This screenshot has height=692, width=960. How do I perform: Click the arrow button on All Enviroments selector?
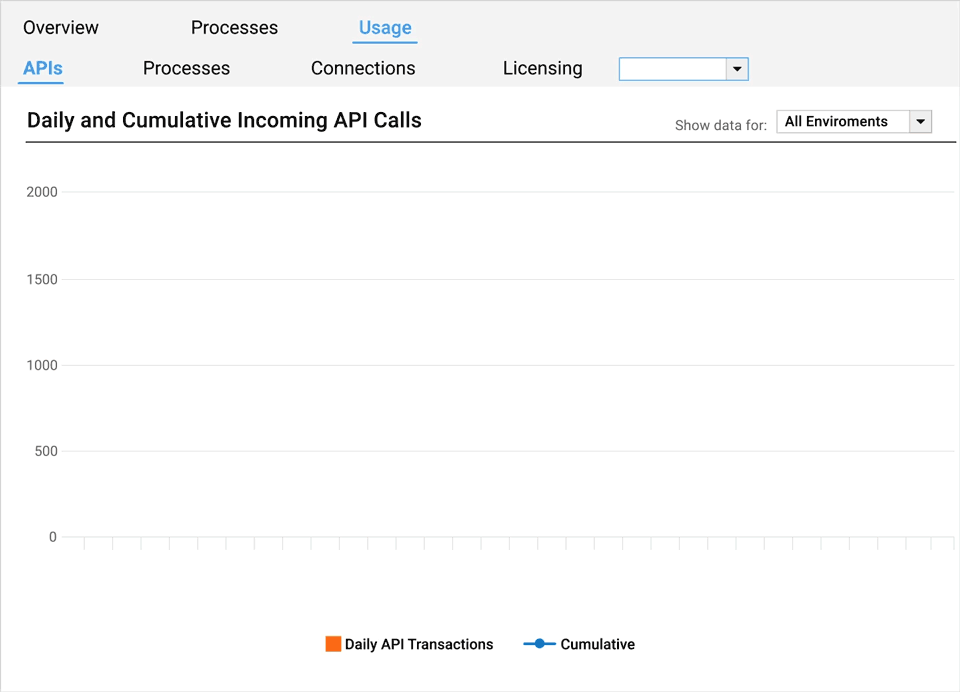pos(920,122)
